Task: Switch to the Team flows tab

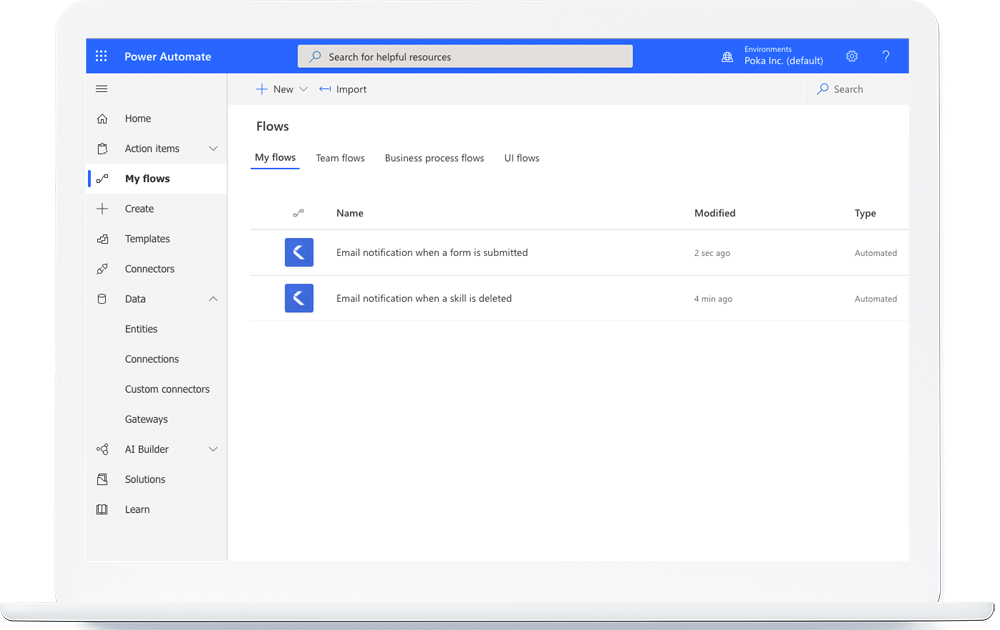Action: tap(340, 158)
